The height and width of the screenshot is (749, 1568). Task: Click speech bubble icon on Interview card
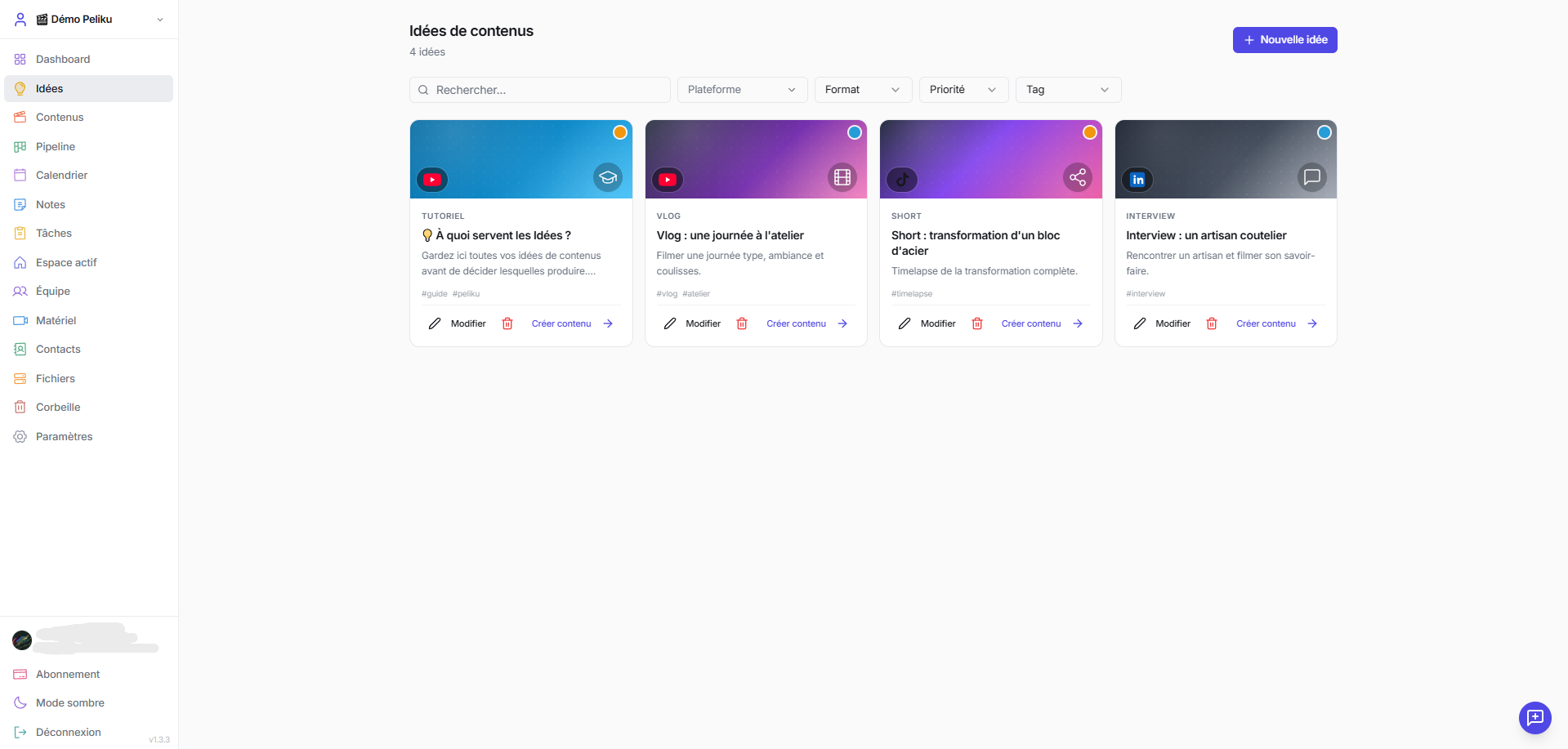[1312, 177]
